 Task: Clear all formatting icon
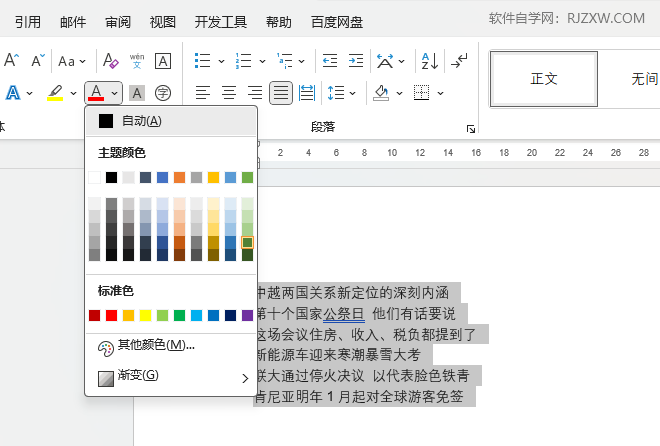tap(111, 61)
